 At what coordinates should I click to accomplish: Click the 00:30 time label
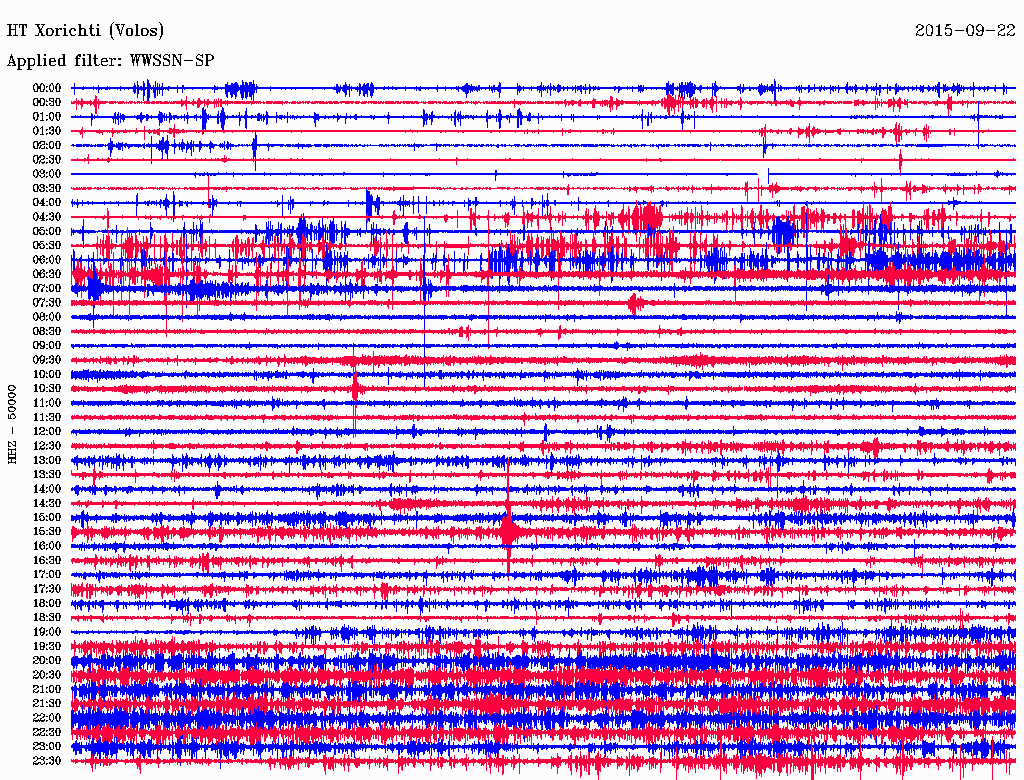(47, 103)
